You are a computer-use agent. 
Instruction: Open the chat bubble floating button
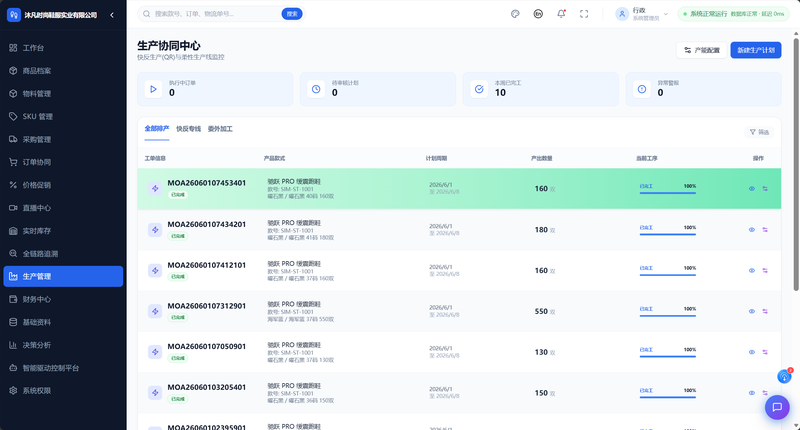pos(777,407)
